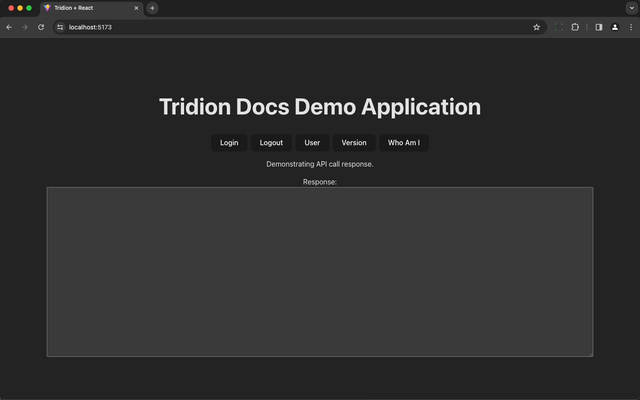Select the localhost:5173 address bar
This screenshot has height=400, width=640.
[298, 27]
